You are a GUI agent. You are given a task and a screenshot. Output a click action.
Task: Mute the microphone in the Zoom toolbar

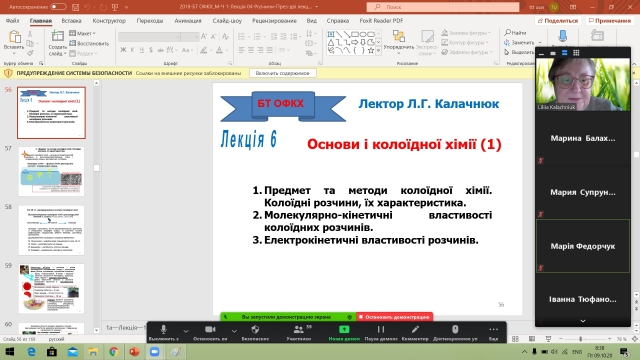point(164,330)
